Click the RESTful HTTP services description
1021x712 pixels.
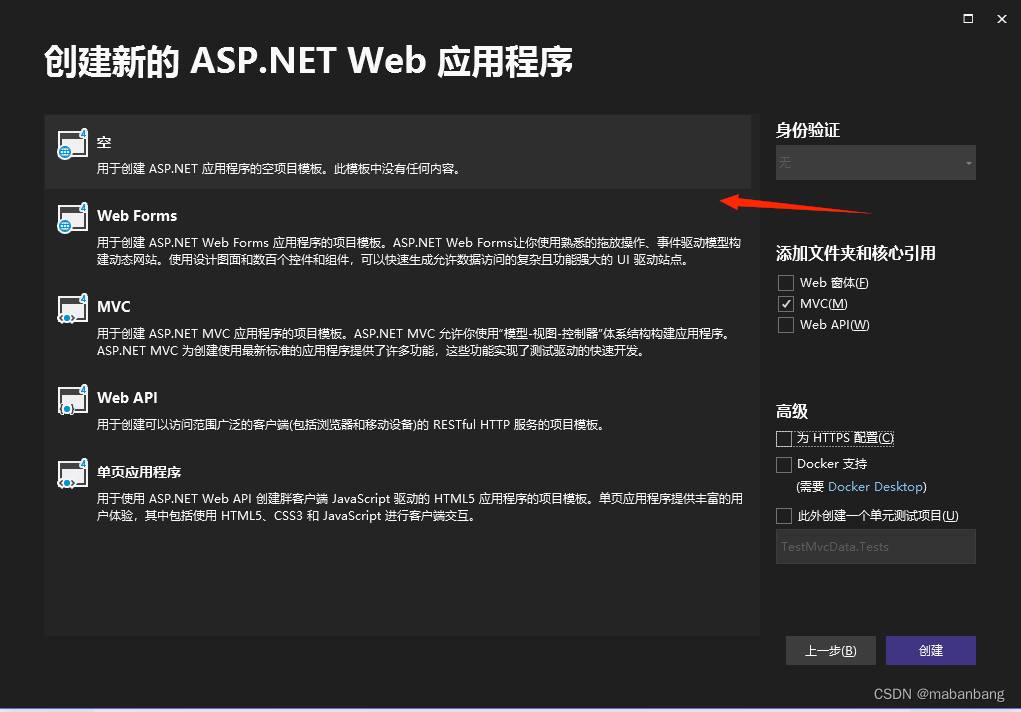pyautogui.click(x=352, y=425)
